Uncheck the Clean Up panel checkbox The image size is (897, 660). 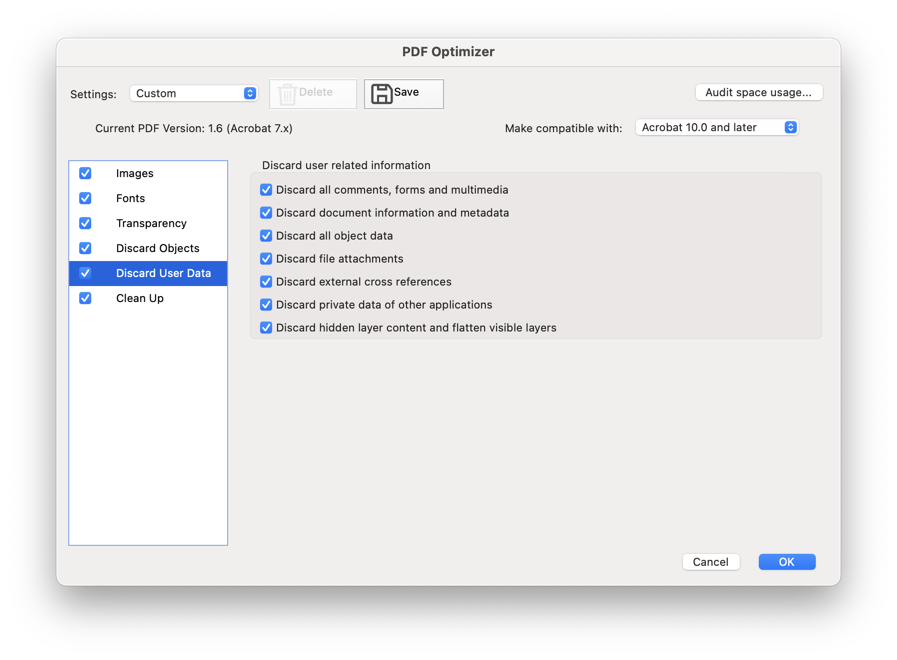pyautogui.click(x=85, y=298)
